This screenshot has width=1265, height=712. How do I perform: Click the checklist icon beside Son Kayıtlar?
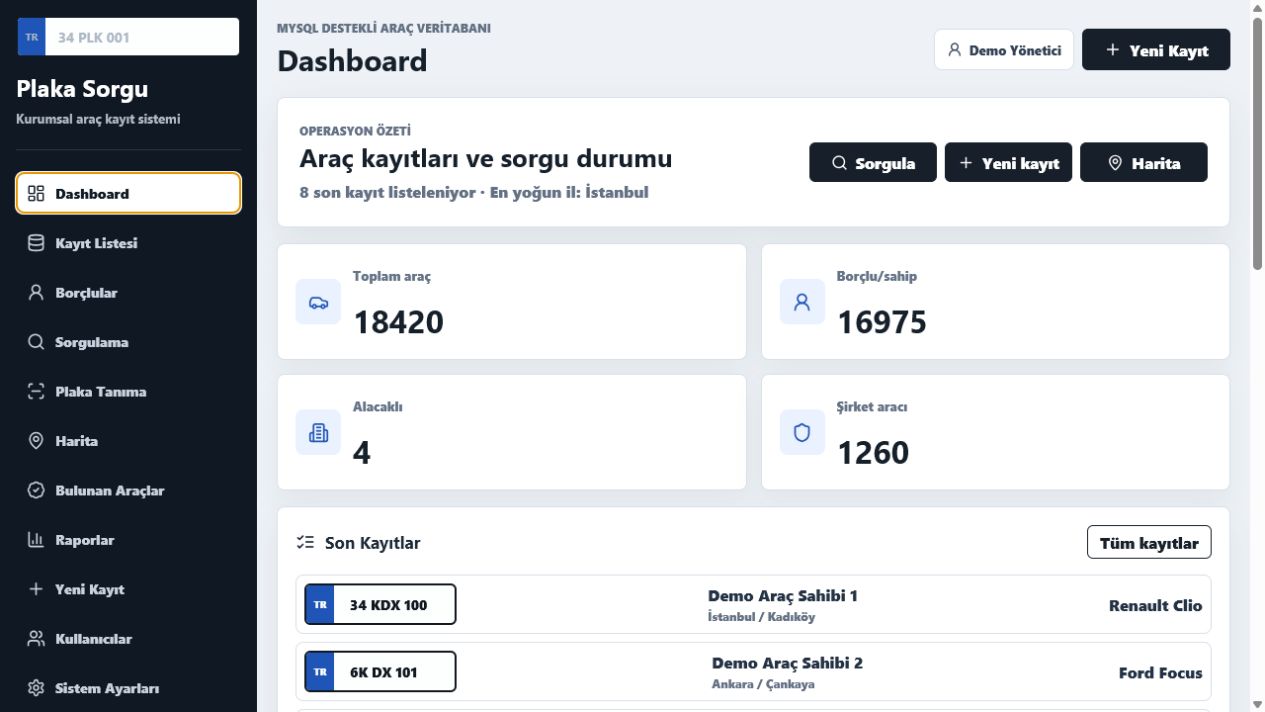[x=306, y=543]
